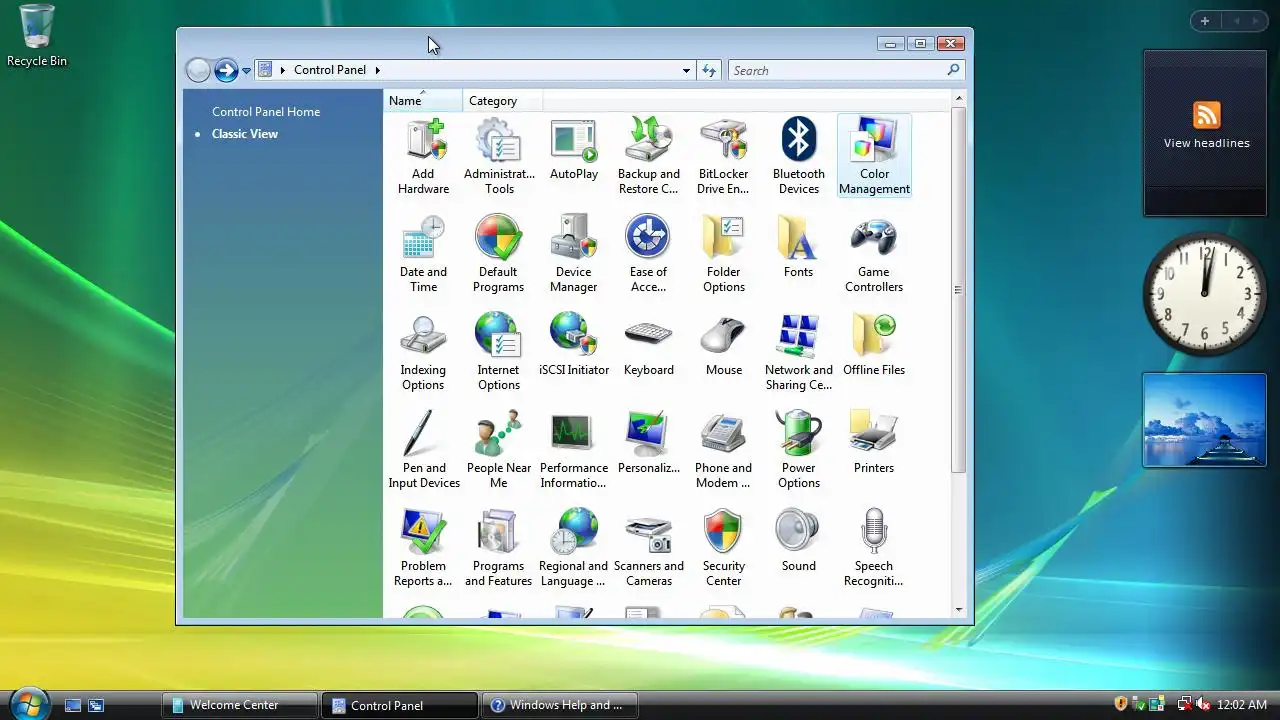This screenshot has width=1280, height=720.
Task: Open the Ease of Access icon
Action: [648, 254]
